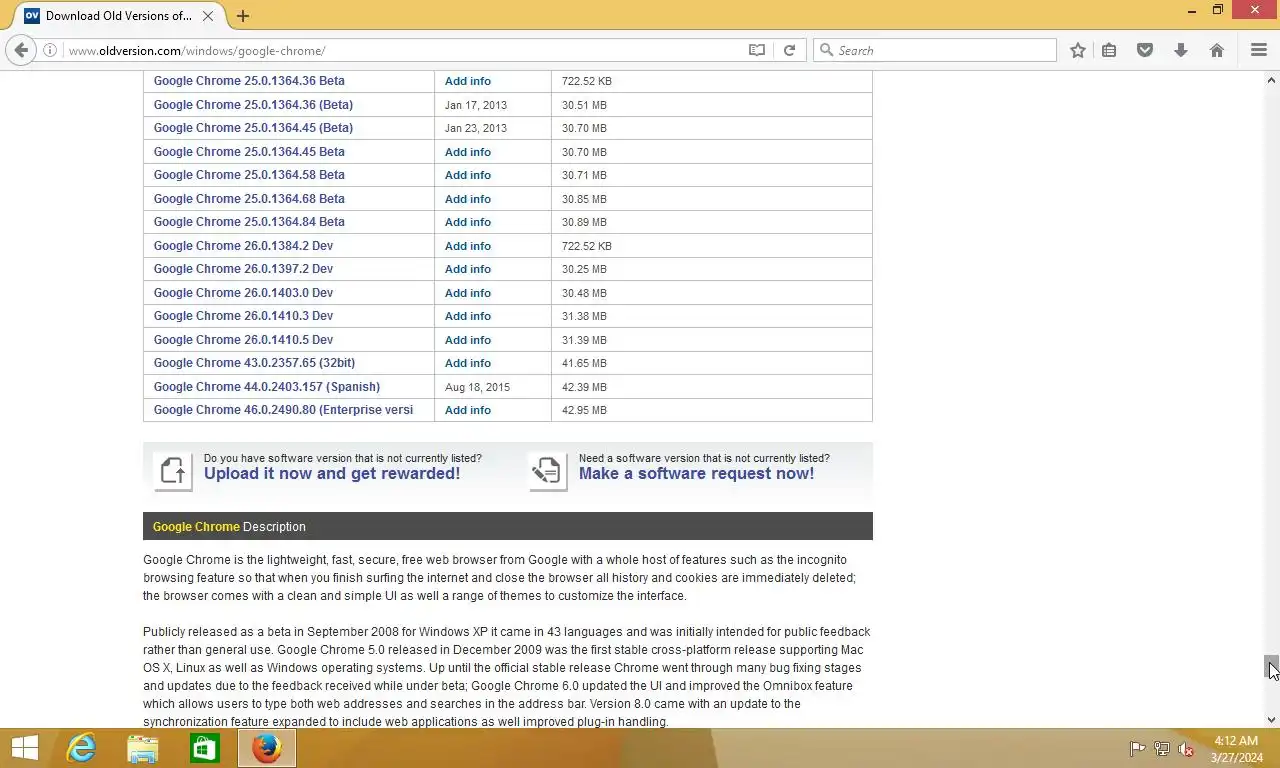
Task: Click Add info for 25.0.1364.36 Beta
Action: (468, 81)
